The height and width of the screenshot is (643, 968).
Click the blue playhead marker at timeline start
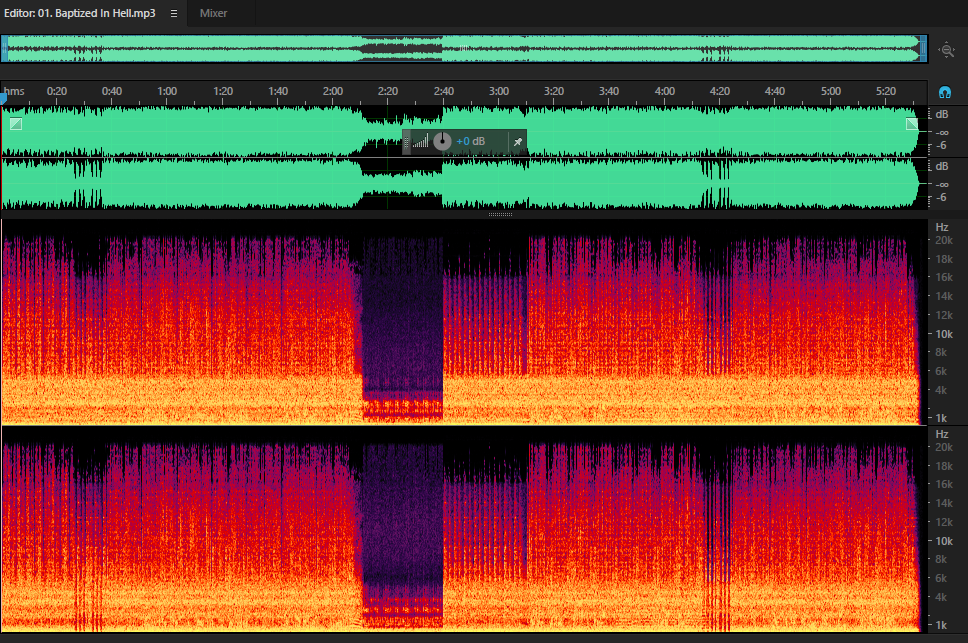(3, 97)
